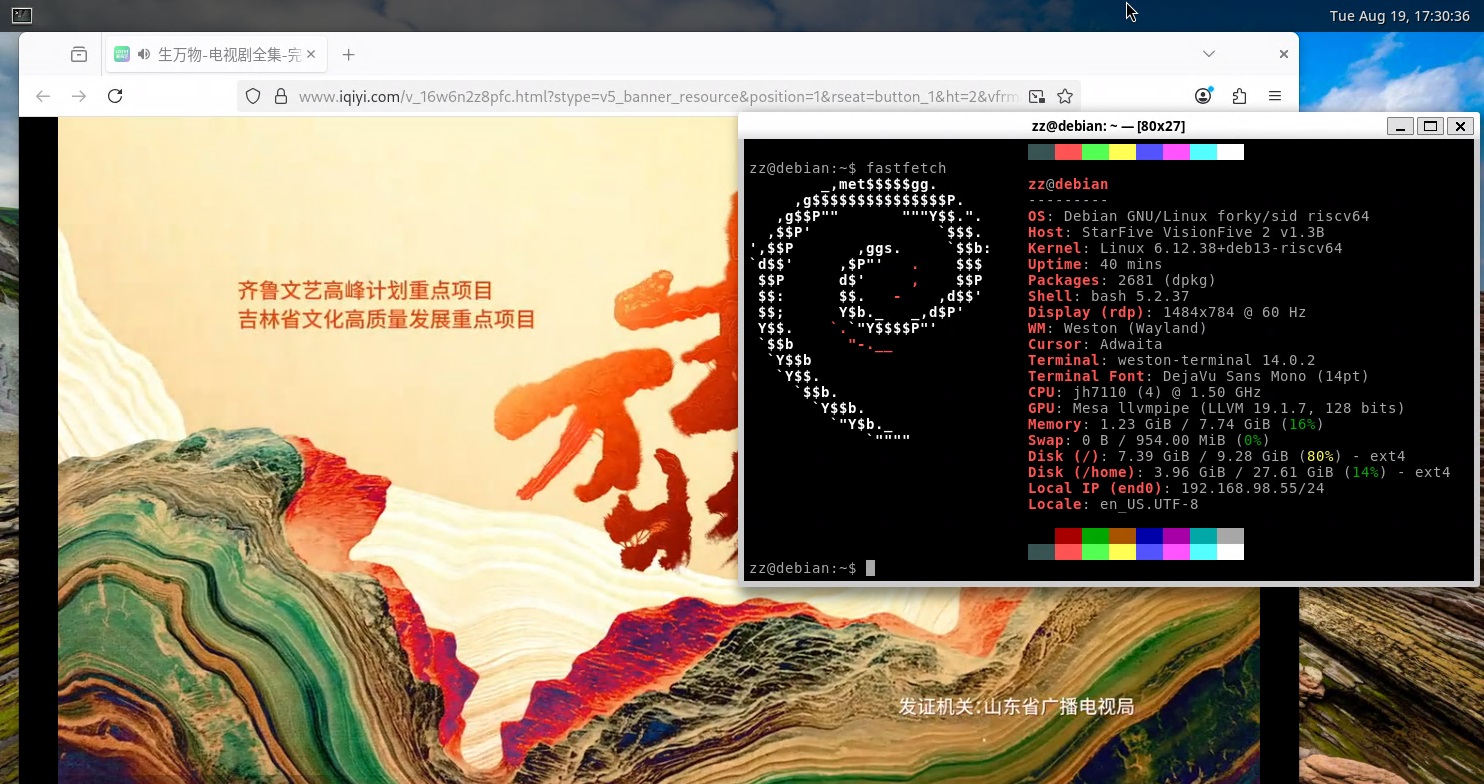1484x784 pixels.
Task: Open the Firefox View recent browsing icon
Action: click(x=79, y=55)
